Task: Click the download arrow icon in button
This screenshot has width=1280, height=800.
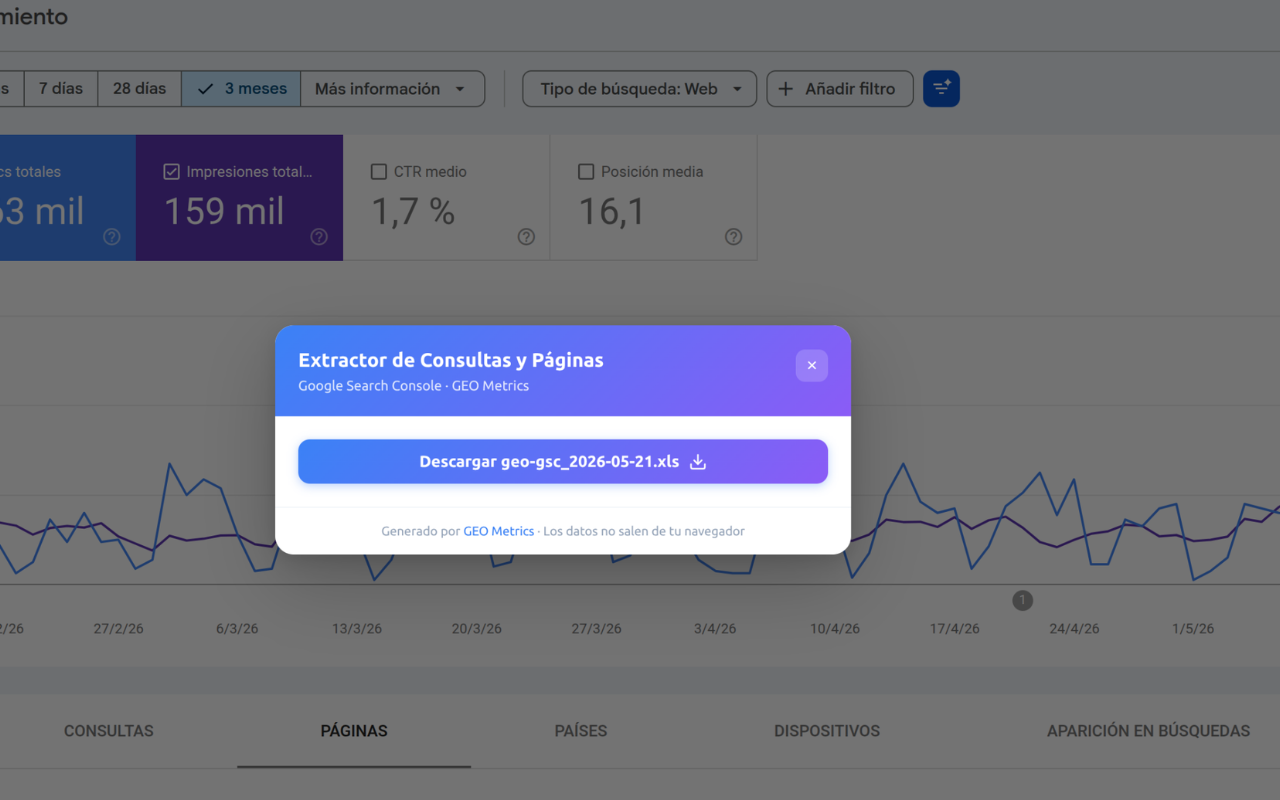Action: coord(698,462)
